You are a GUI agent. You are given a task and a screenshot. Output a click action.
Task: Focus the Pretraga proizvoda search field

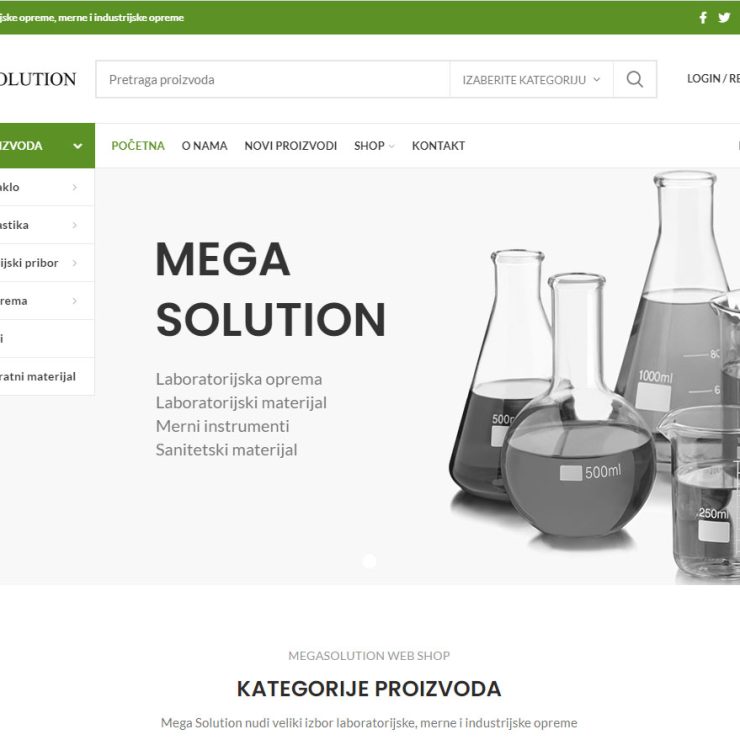coord(273,80)
